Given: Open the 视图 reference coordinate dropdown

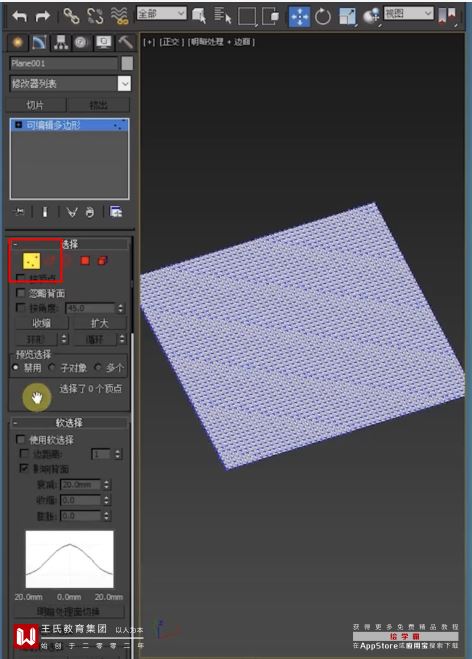Looking at the screenshot, I should tap(409, 13).
